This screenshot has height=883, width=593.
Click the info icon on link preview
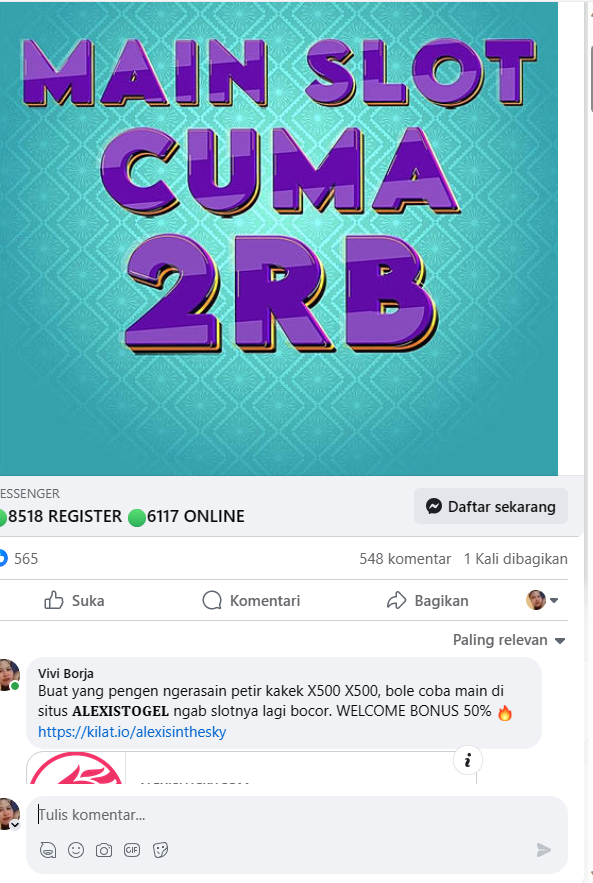467,761
